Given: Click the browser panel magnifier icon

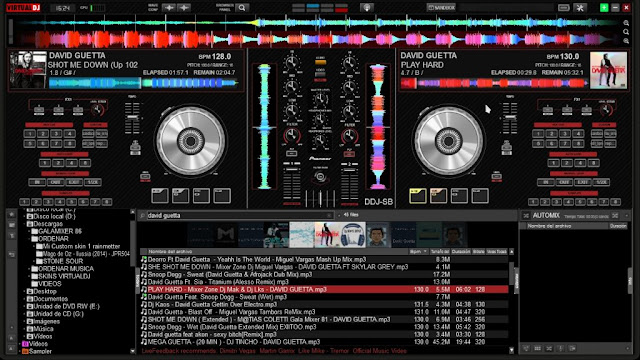Looking at the screenshot, I should tap(242, 8).
